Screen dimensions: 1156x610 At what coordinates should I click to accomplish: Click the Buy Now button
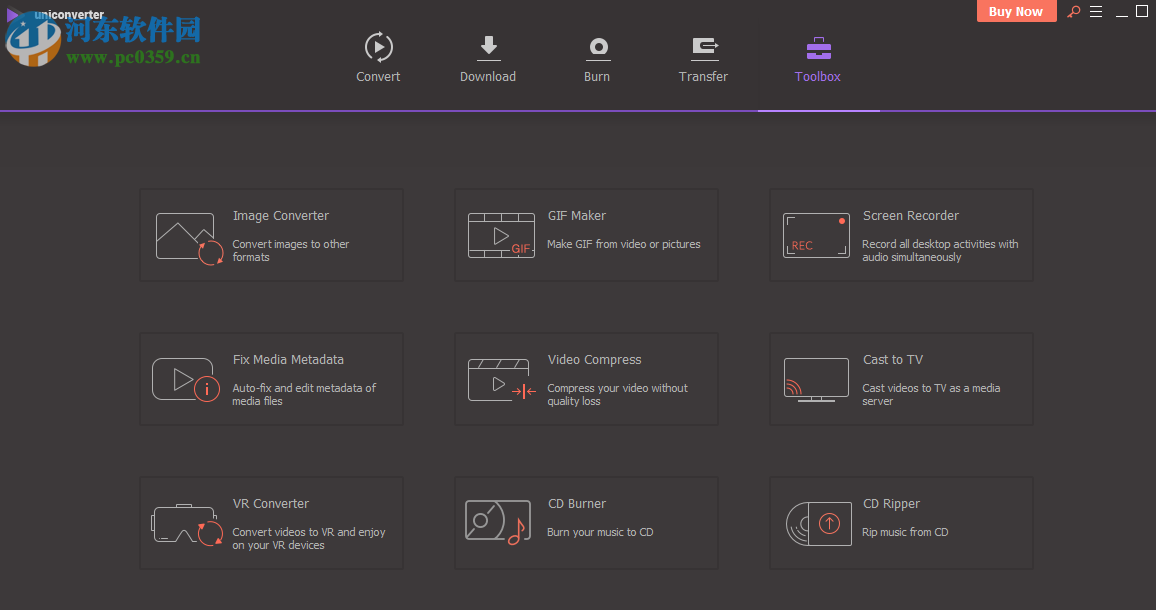[1016, 11]
